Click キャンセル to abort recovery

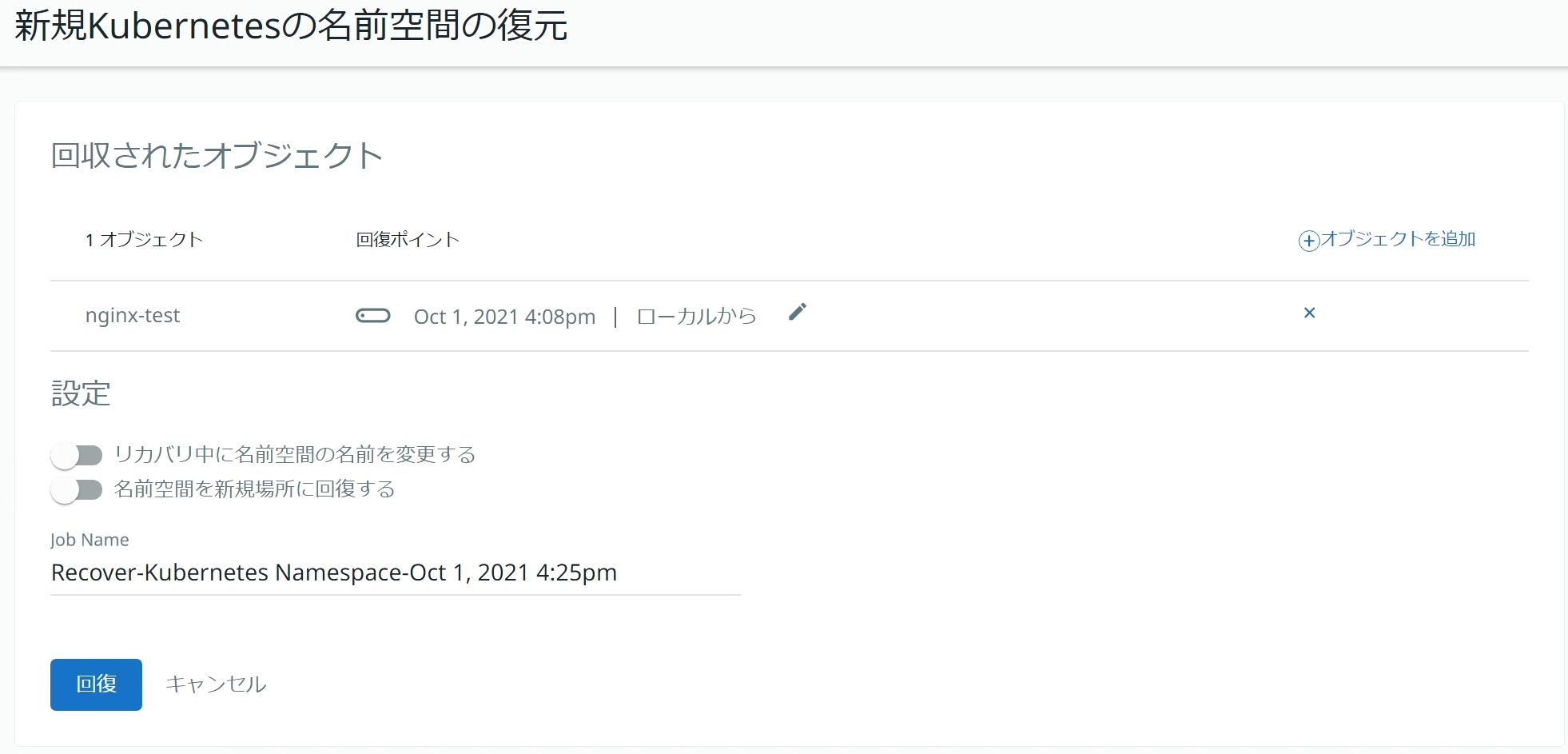tap(216, 684)
